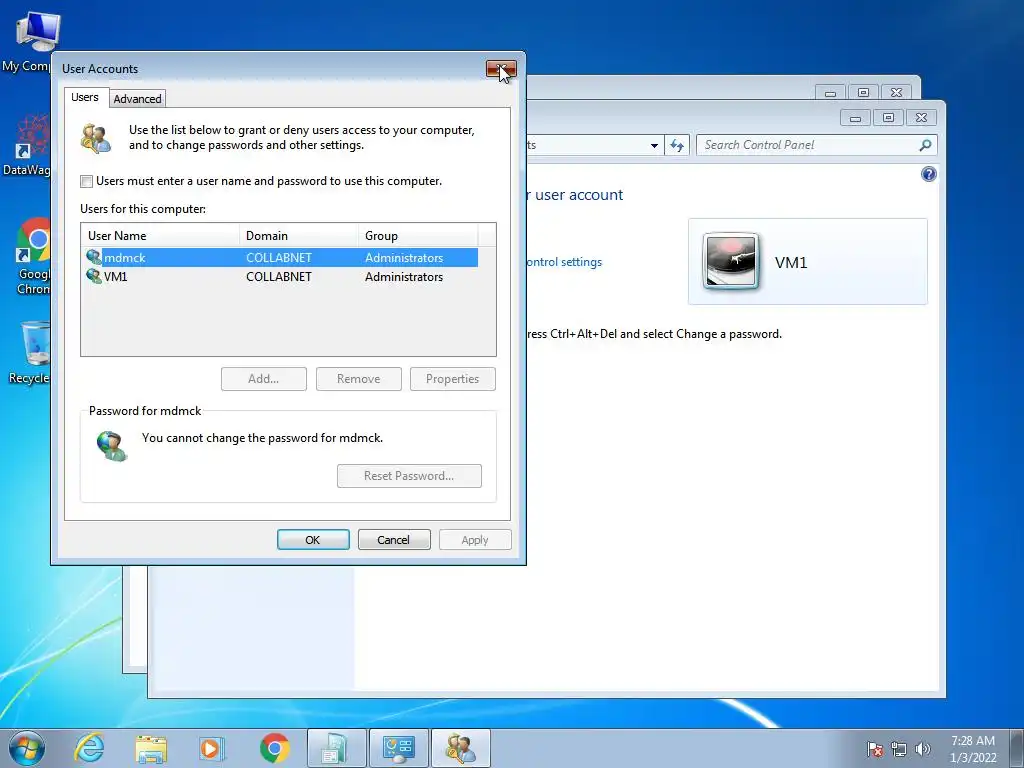Switch to Control Panel taskbar window
Image resolution: width=1024 pixels, height=768 pixels.
click(399, 748)
